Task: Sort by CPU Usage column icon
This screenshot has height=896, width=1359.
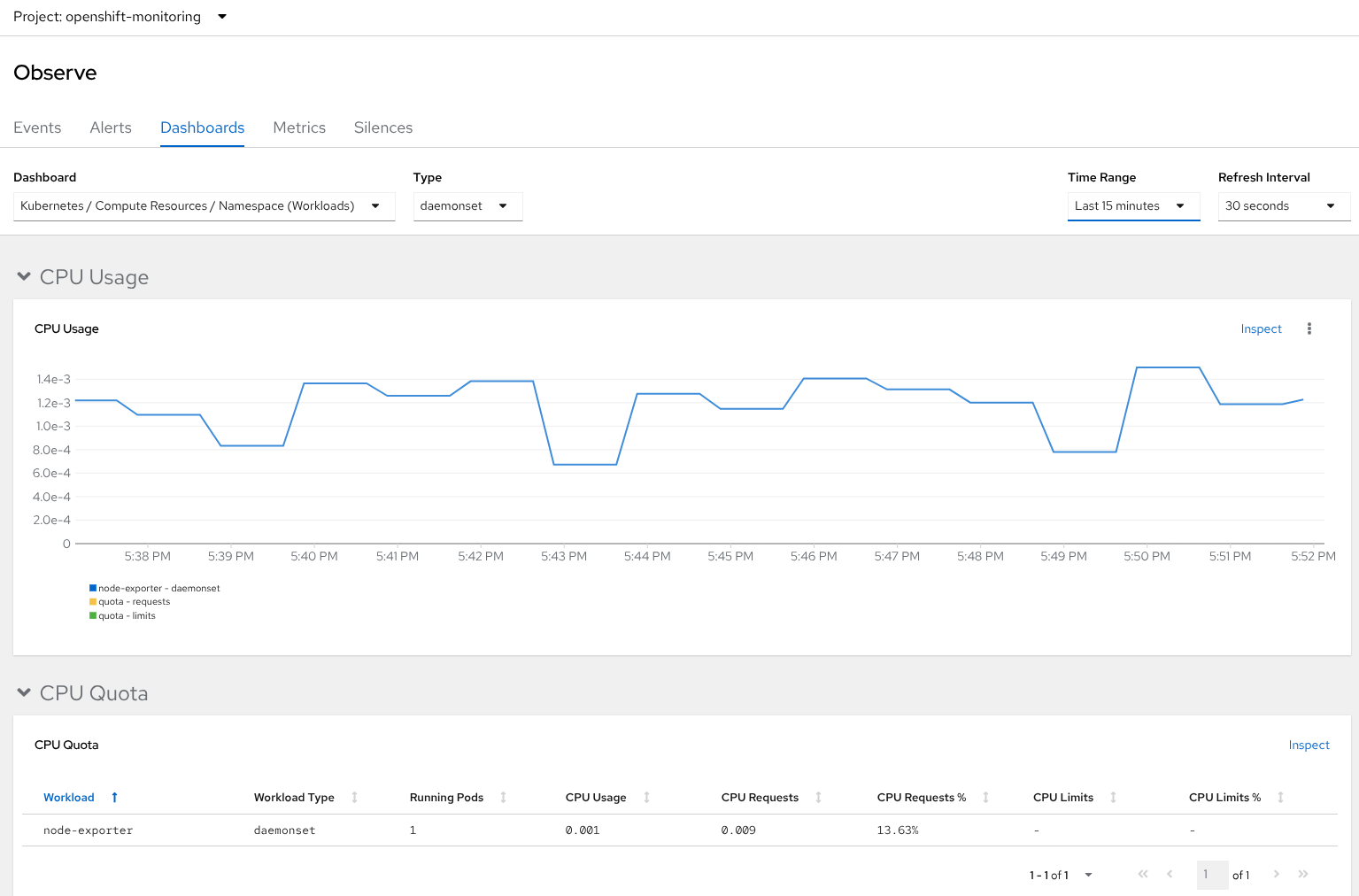Action: click(x=646, y=798)
